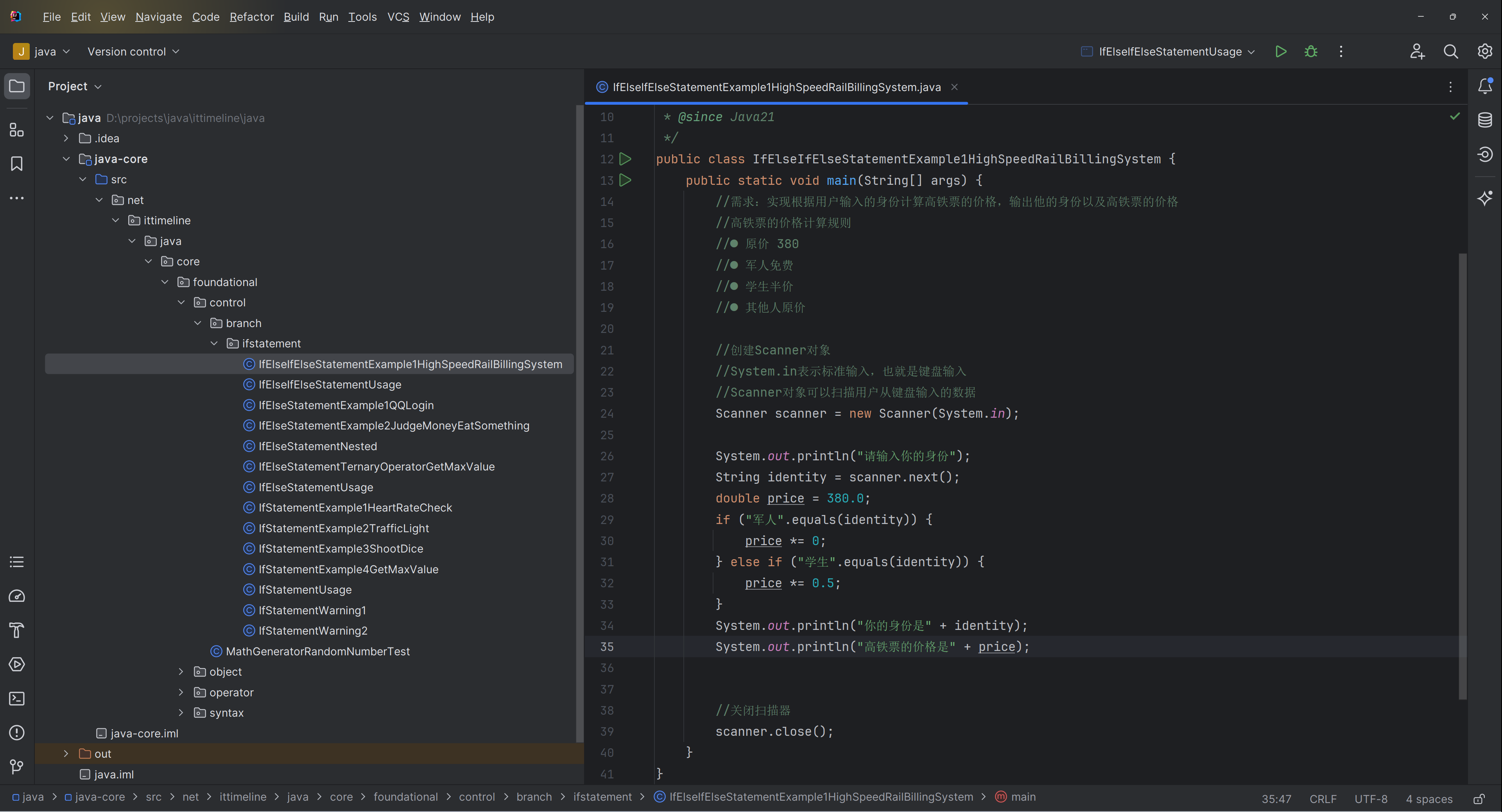Expand the object package
The width and height of the screenshot is (1502, 812).
click(x=181, y=671)
